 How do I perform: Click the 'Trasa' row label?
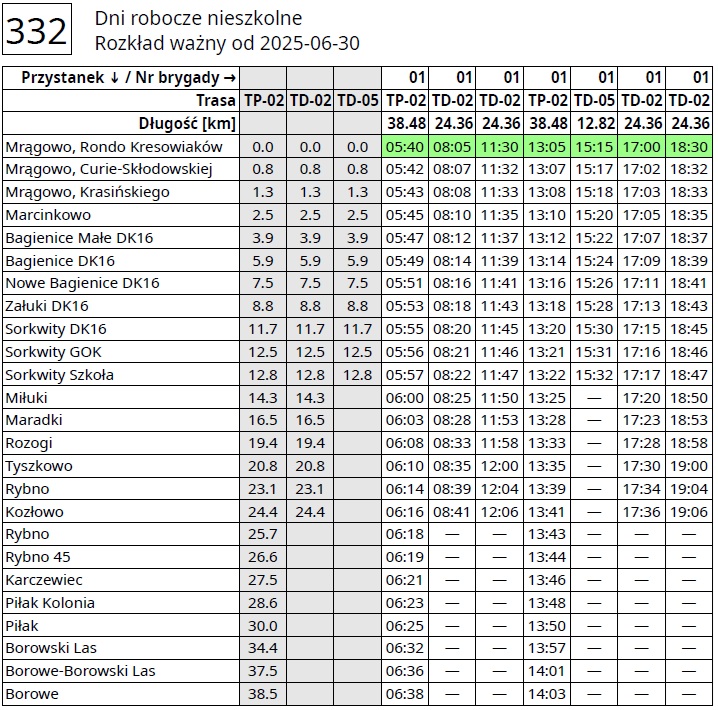tap(216, 101)
